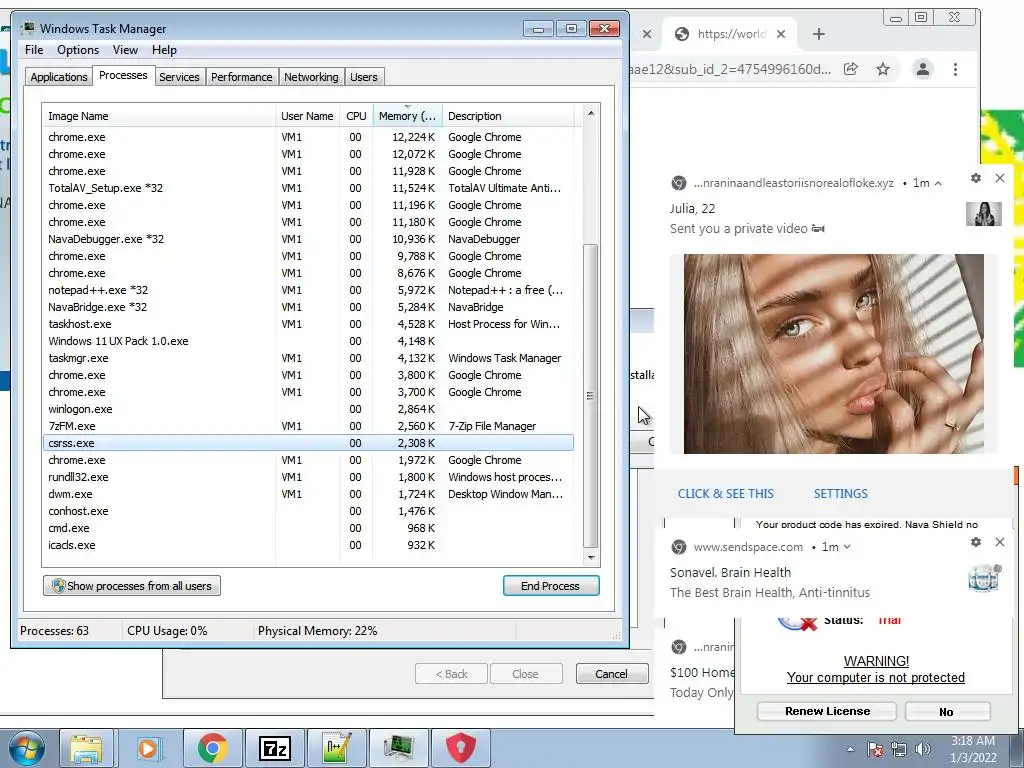Open Windows Start menu orb

[x=26, y=748]
